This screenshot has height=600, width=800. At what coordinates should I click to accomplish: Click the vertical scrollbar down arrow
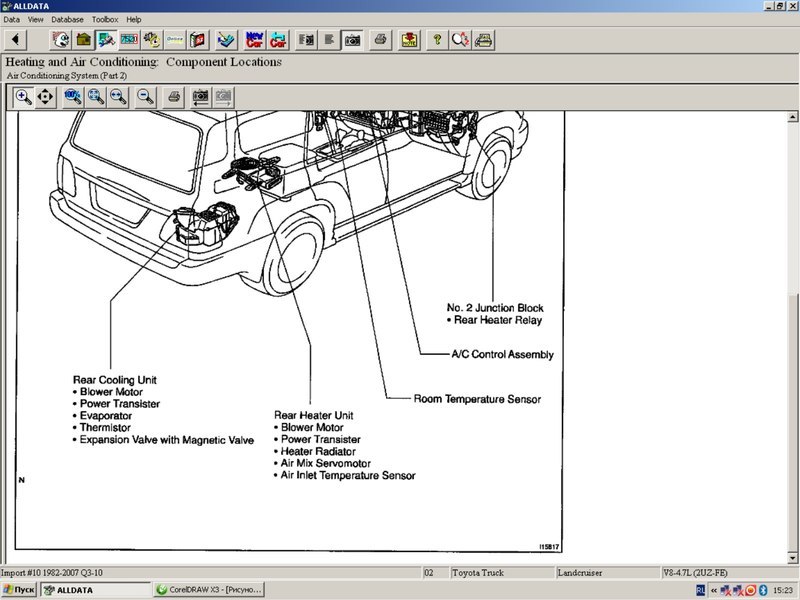tap(792, 558)
